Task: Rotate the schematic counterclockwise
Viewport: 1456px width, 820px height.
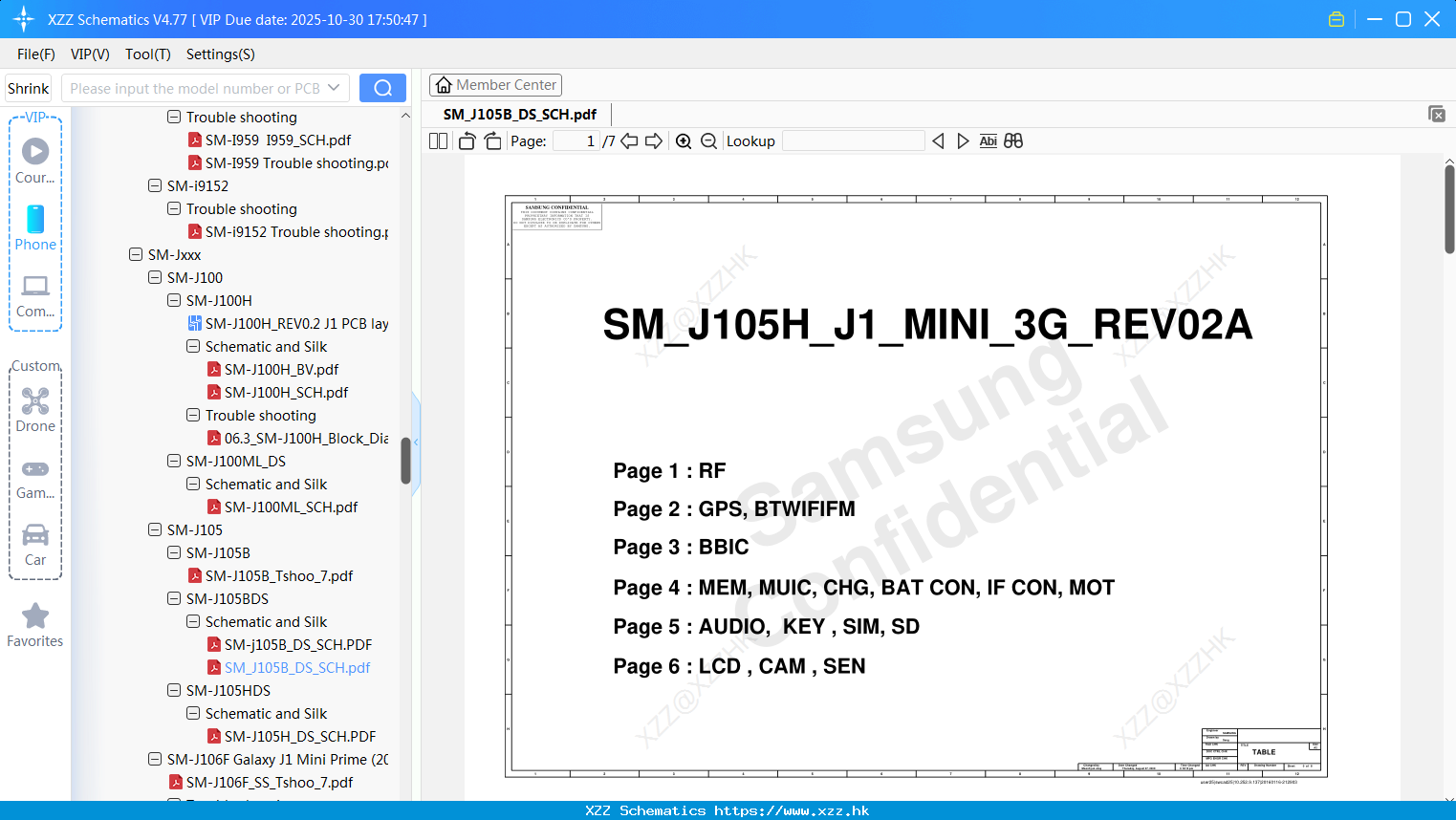Action: coord(466,140)
